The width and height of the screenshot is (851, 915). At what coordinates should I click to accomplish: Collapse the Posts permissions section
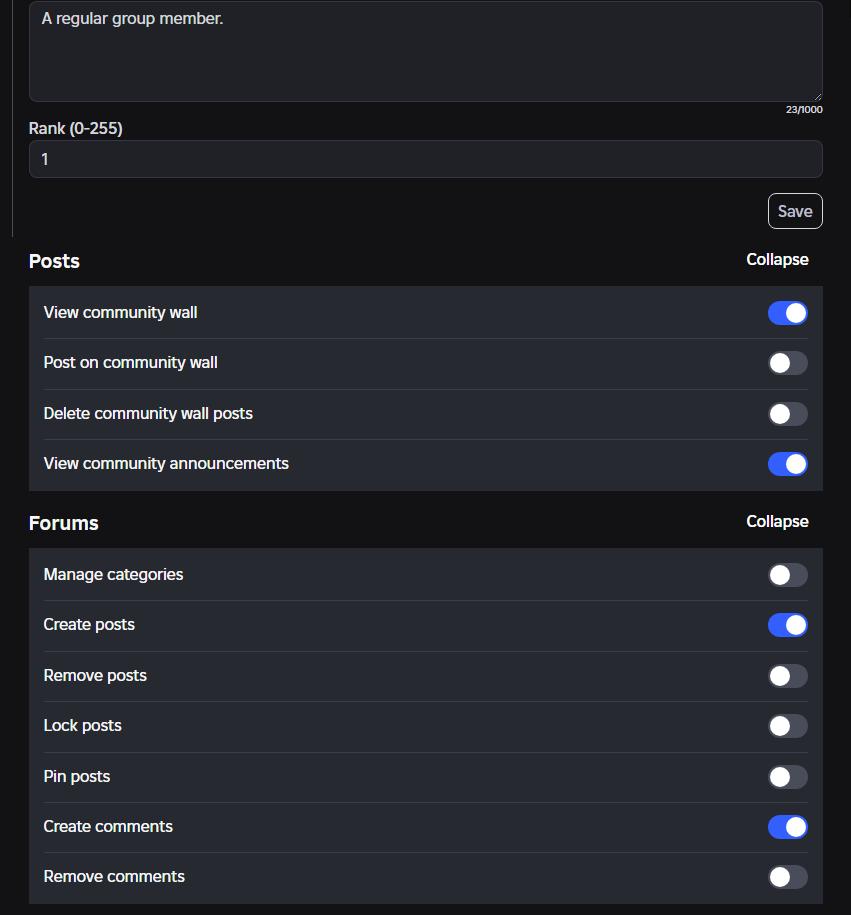pos(777,260)
